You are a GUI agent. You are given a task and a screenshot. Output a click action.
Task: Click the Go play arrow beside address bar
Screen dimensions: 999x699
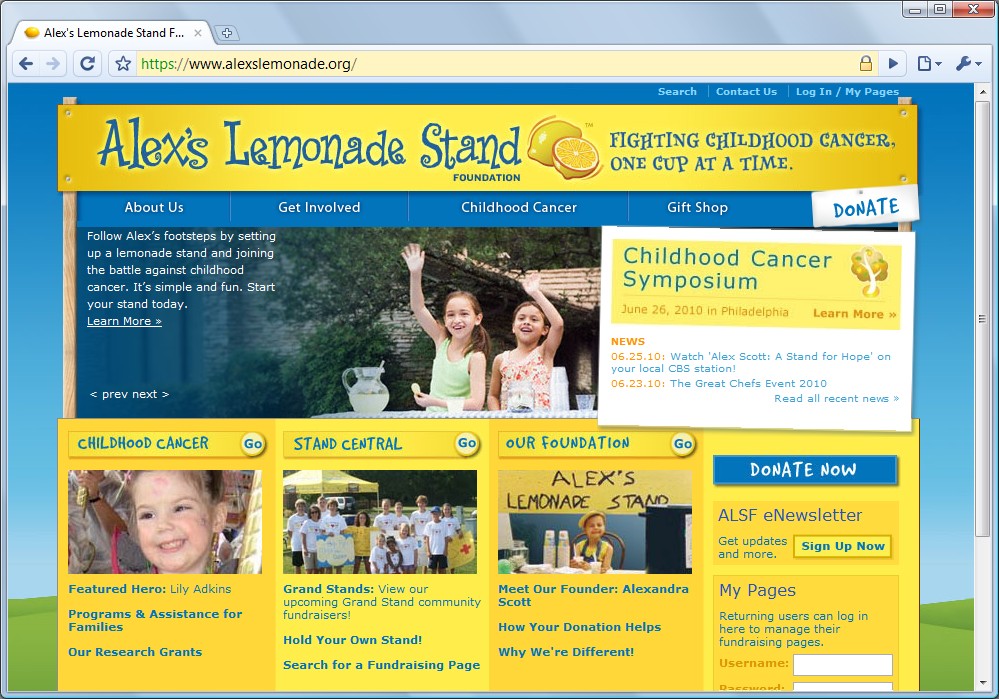click(893, 64)
